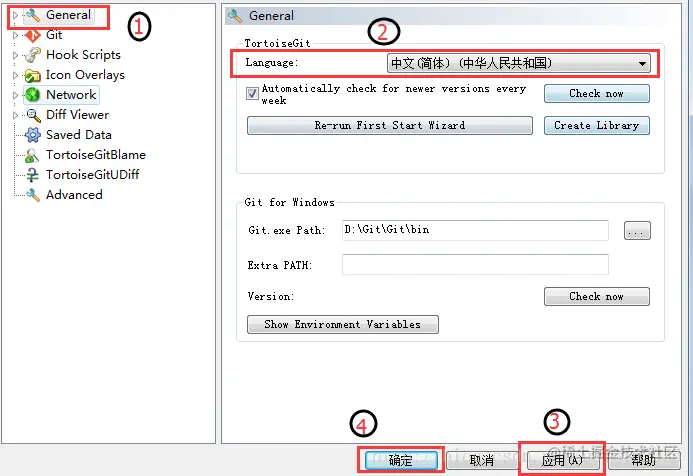Select the Advanced settings page
Viewport: 693px width, 476px height.
(x=74, y=195)
